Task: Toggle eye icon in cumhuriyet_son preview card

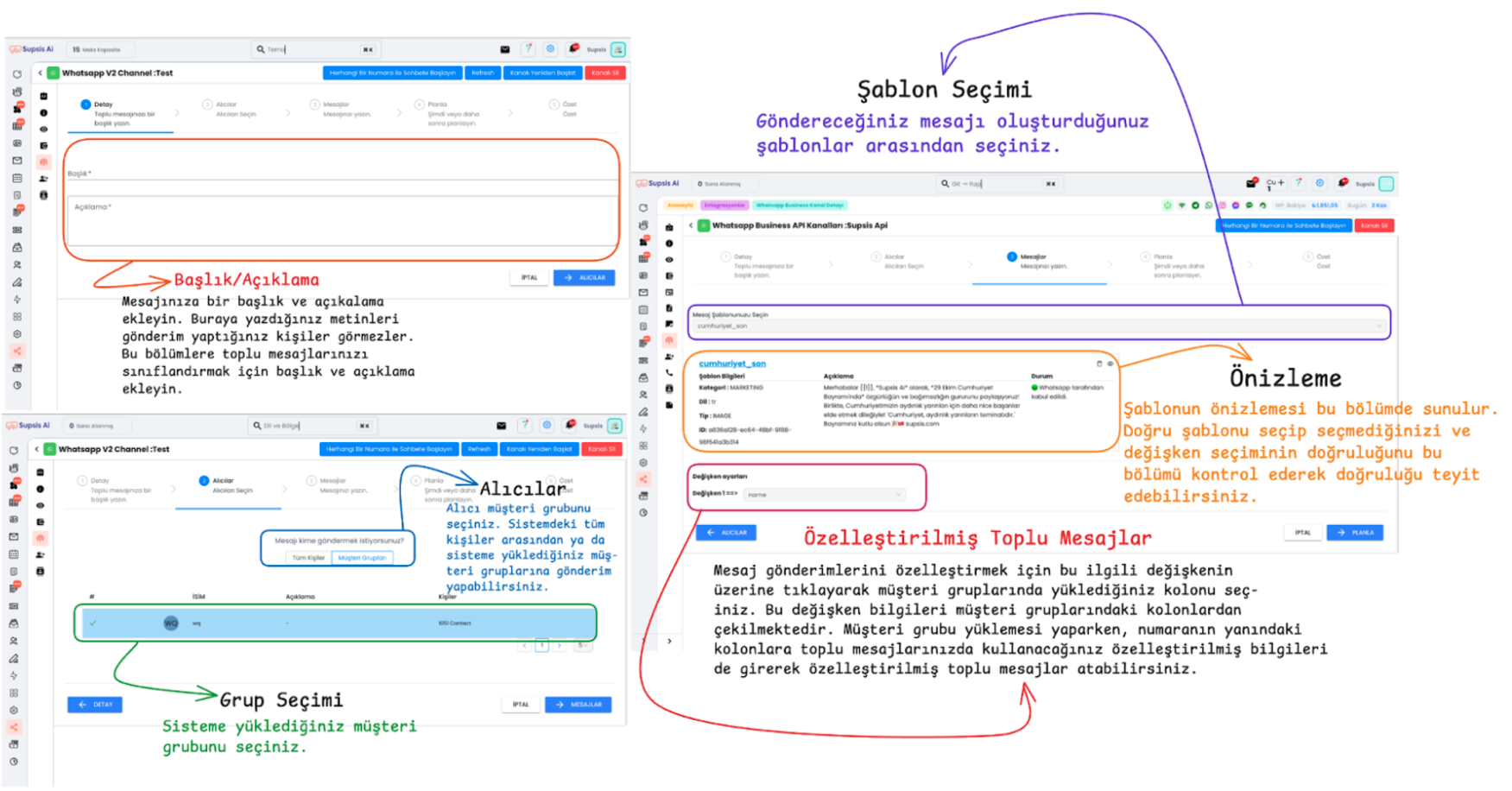Action: 1110,364
